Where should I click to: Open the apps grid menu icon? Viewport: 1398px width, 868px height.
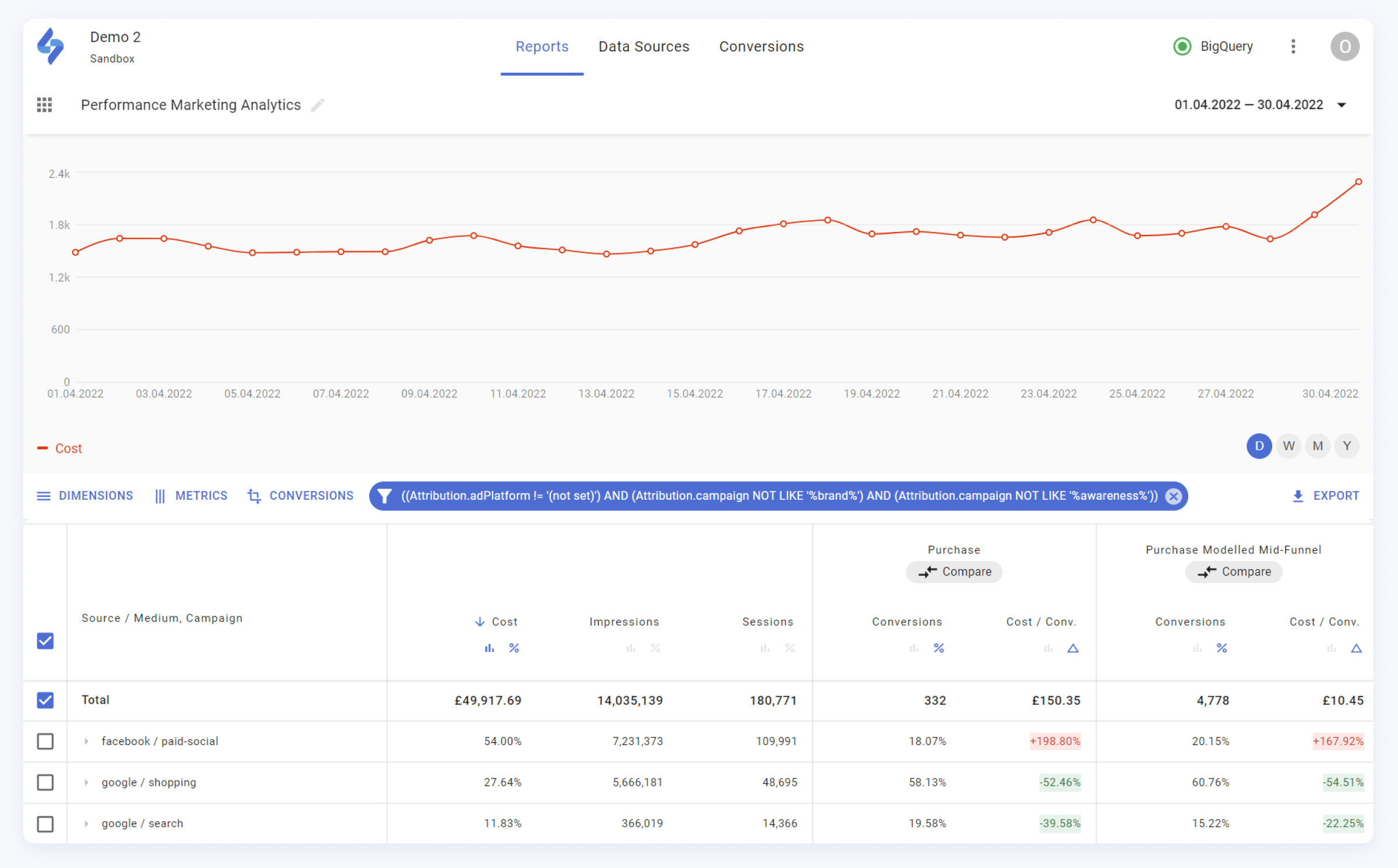coord(44,105)
